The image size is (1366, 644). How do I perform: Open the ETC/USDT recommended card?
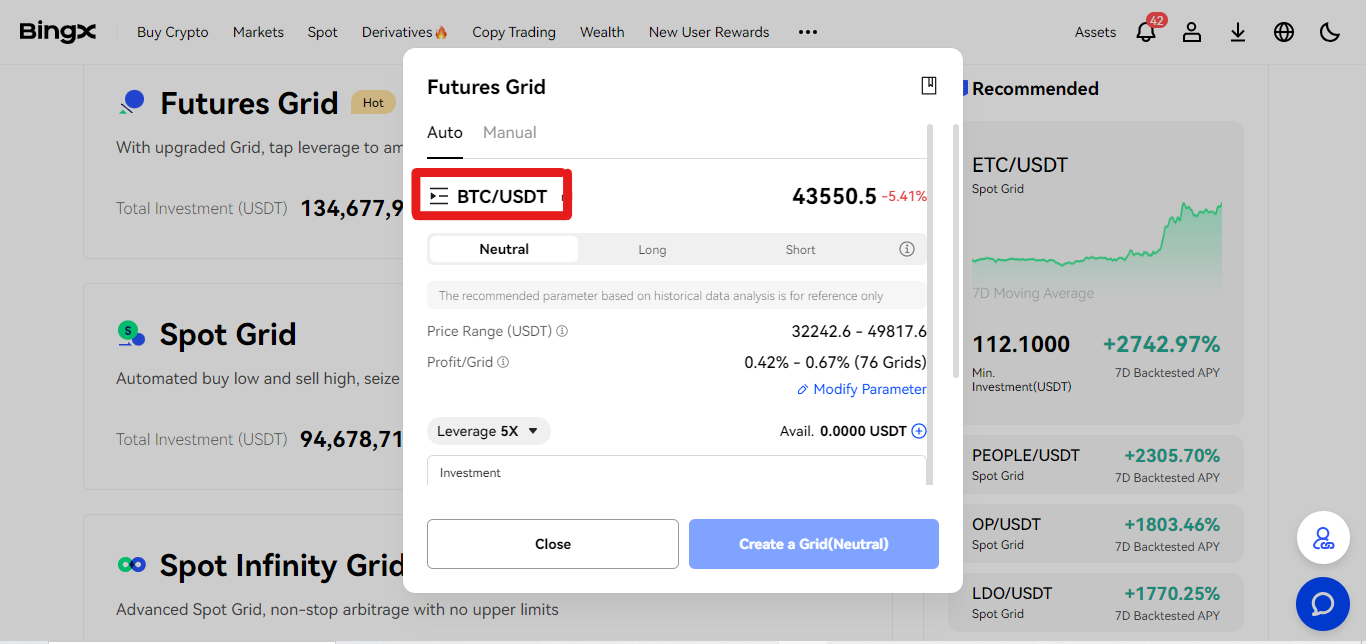[1096, 273]
